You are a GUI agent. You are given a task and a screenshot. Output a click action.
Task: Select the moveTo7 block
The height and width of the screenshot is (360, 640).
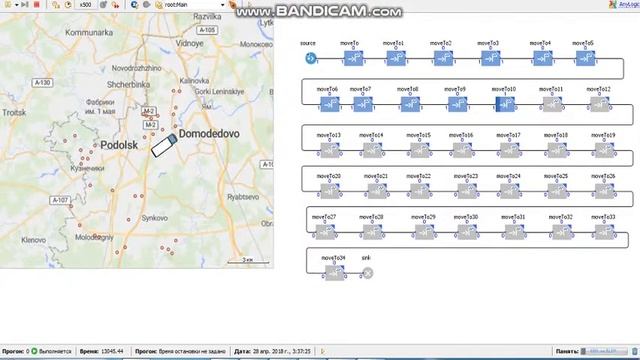point(363,104)
